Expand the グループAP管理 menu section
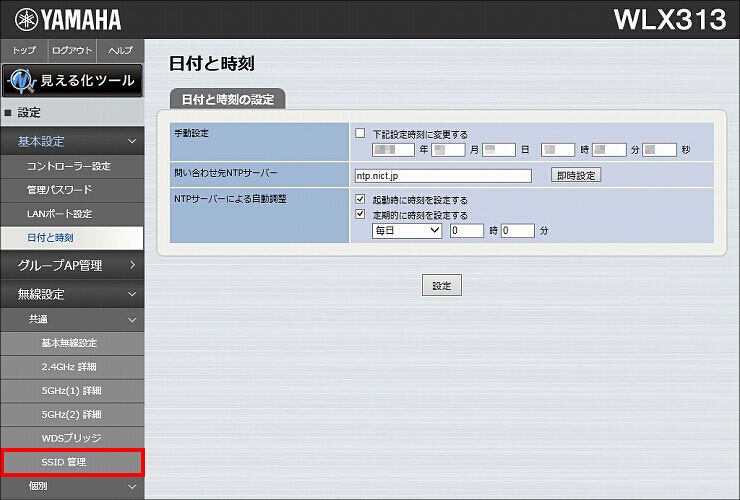740x500 pixels. tap(72, 265)
